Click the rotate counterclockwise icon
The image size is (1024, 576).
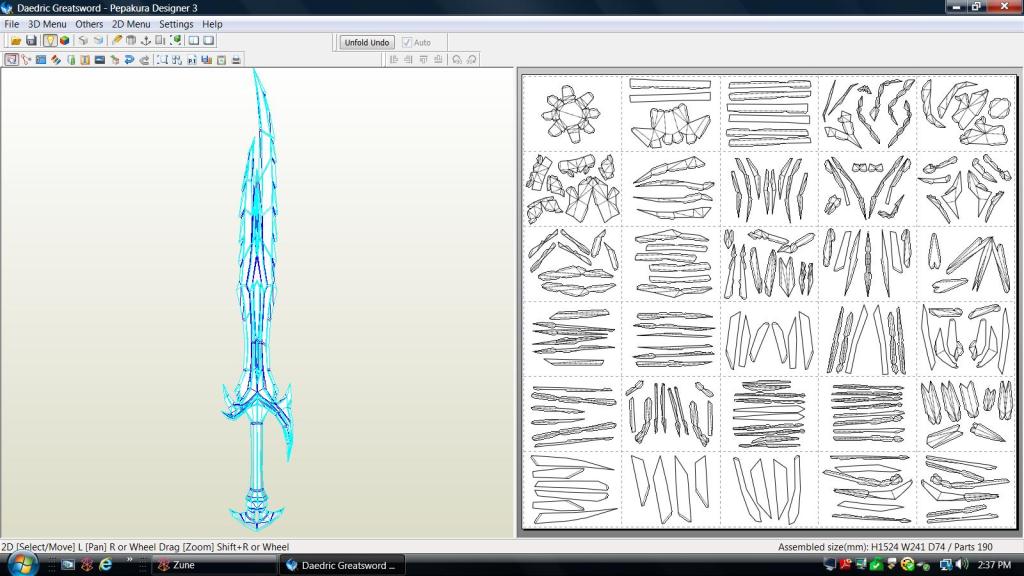tap(456, 59)
